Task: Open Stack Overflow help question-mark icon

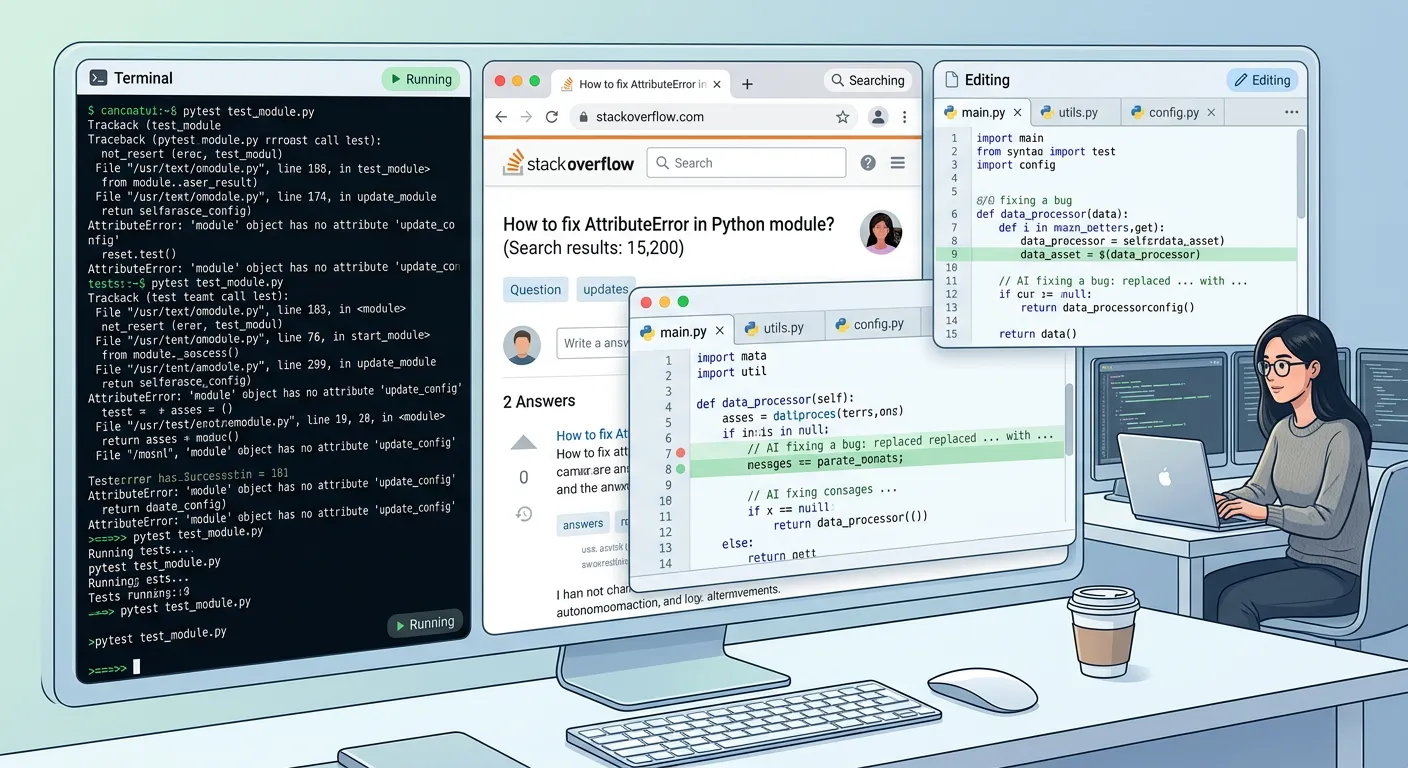Action: pyautogui.click(x=868, y=163)
